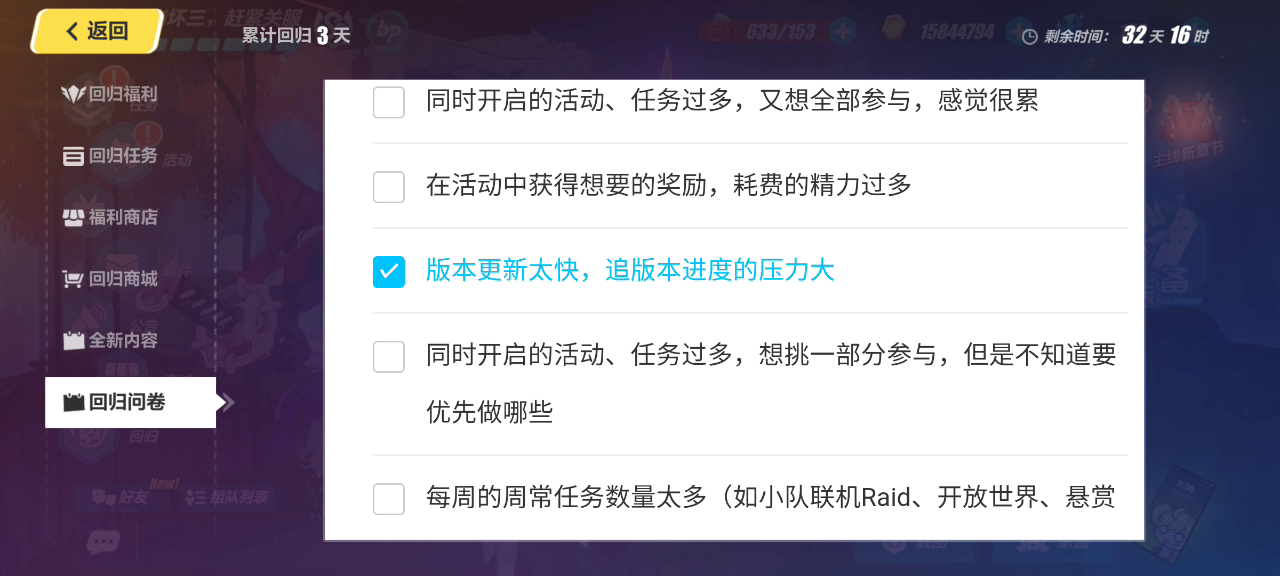The height and width of the screenshot is (576, 1280).
Task: Check the 不知道要优先做哪些 option checkbox
Action: 389,356
